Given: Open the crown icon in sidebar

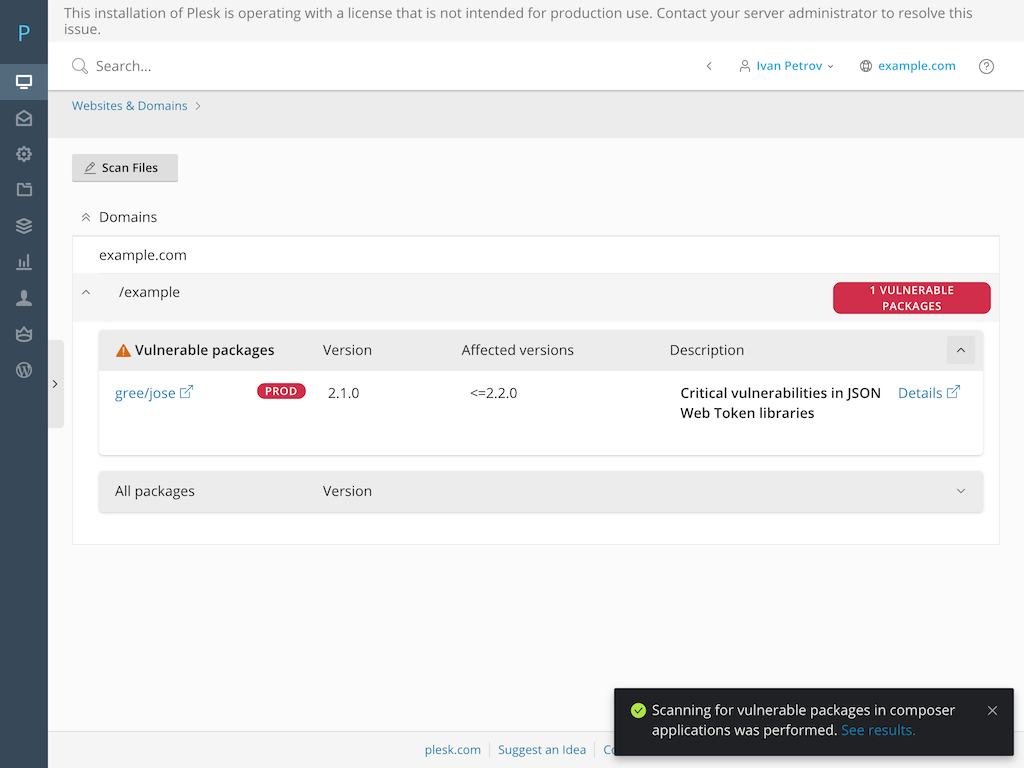Looking at the screenshot, I should 24,334.
